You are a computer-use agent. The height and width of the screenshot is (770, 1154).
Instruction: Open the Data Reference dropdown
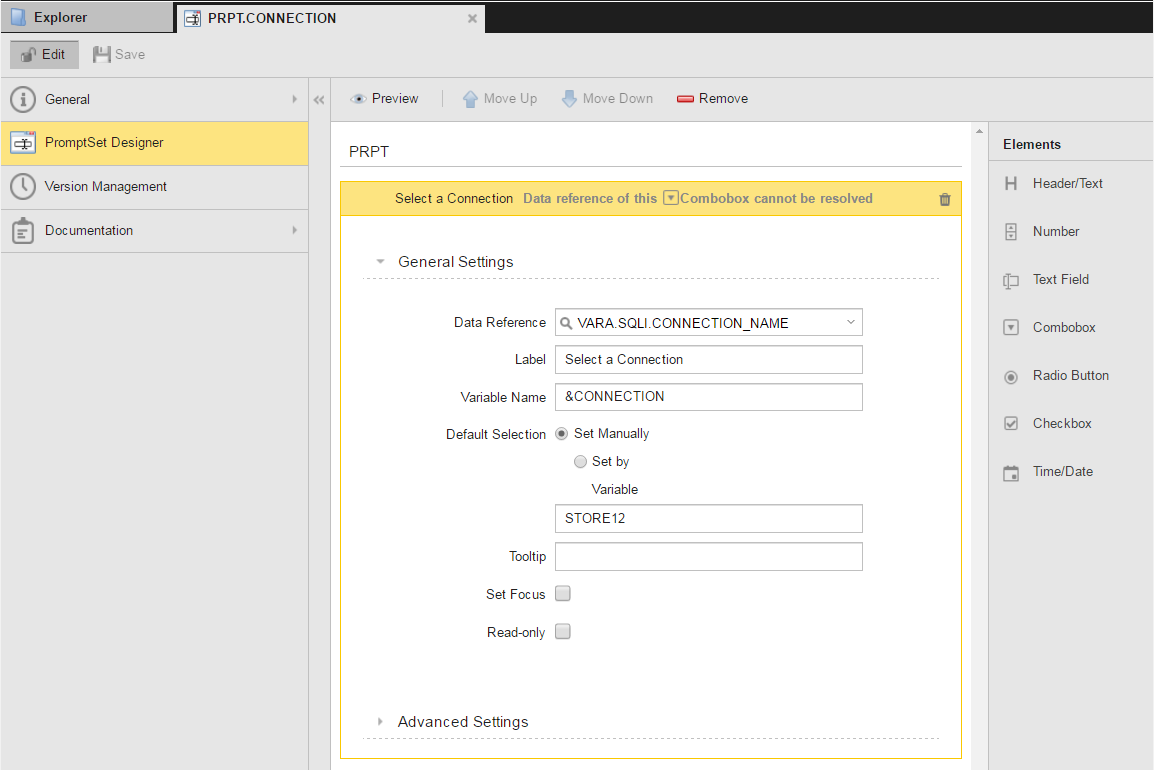(x=850, y=323)
